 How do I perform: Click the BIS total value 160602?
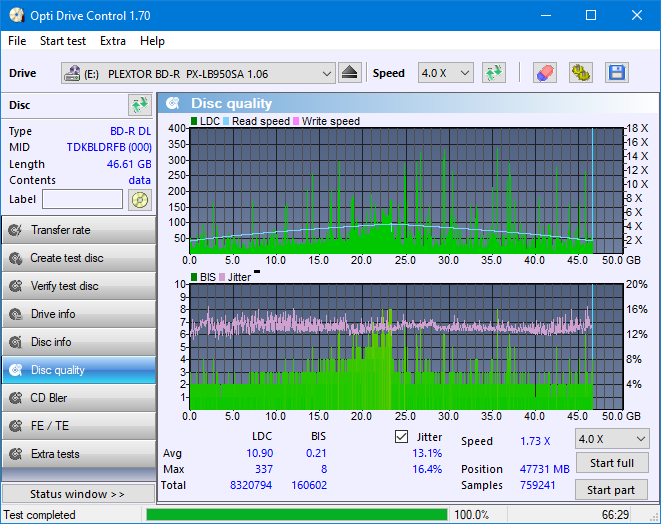[x=309, y=485]
